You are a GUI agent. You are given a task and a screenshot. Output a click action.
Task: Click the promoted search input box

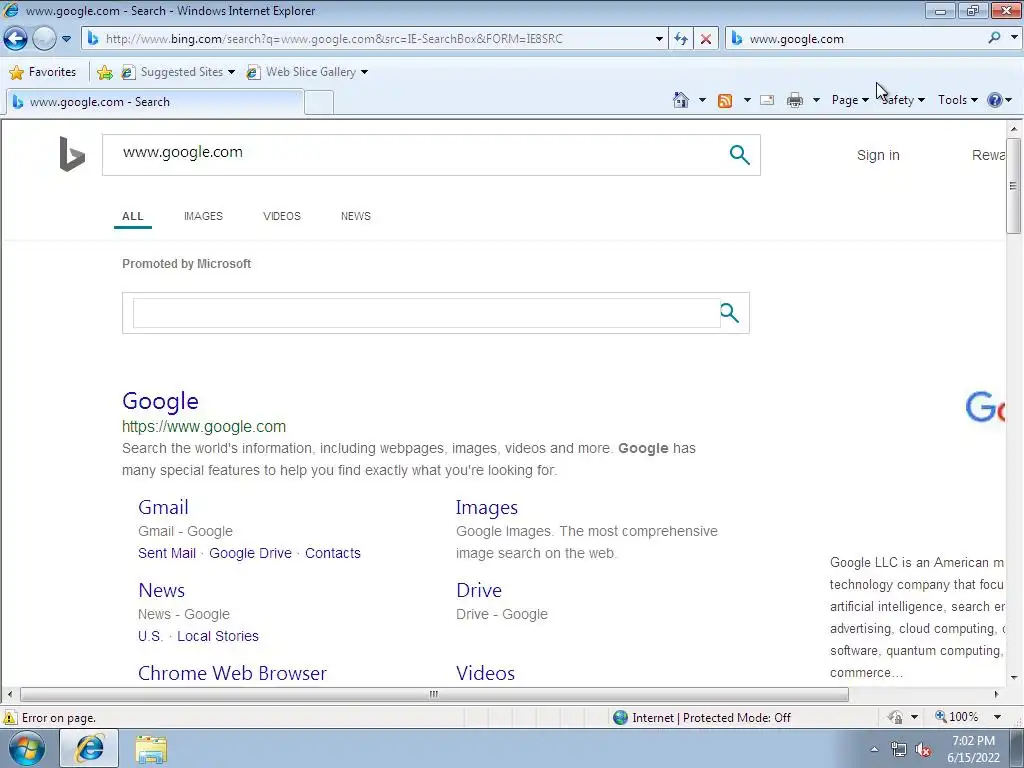tap(426, 313)
